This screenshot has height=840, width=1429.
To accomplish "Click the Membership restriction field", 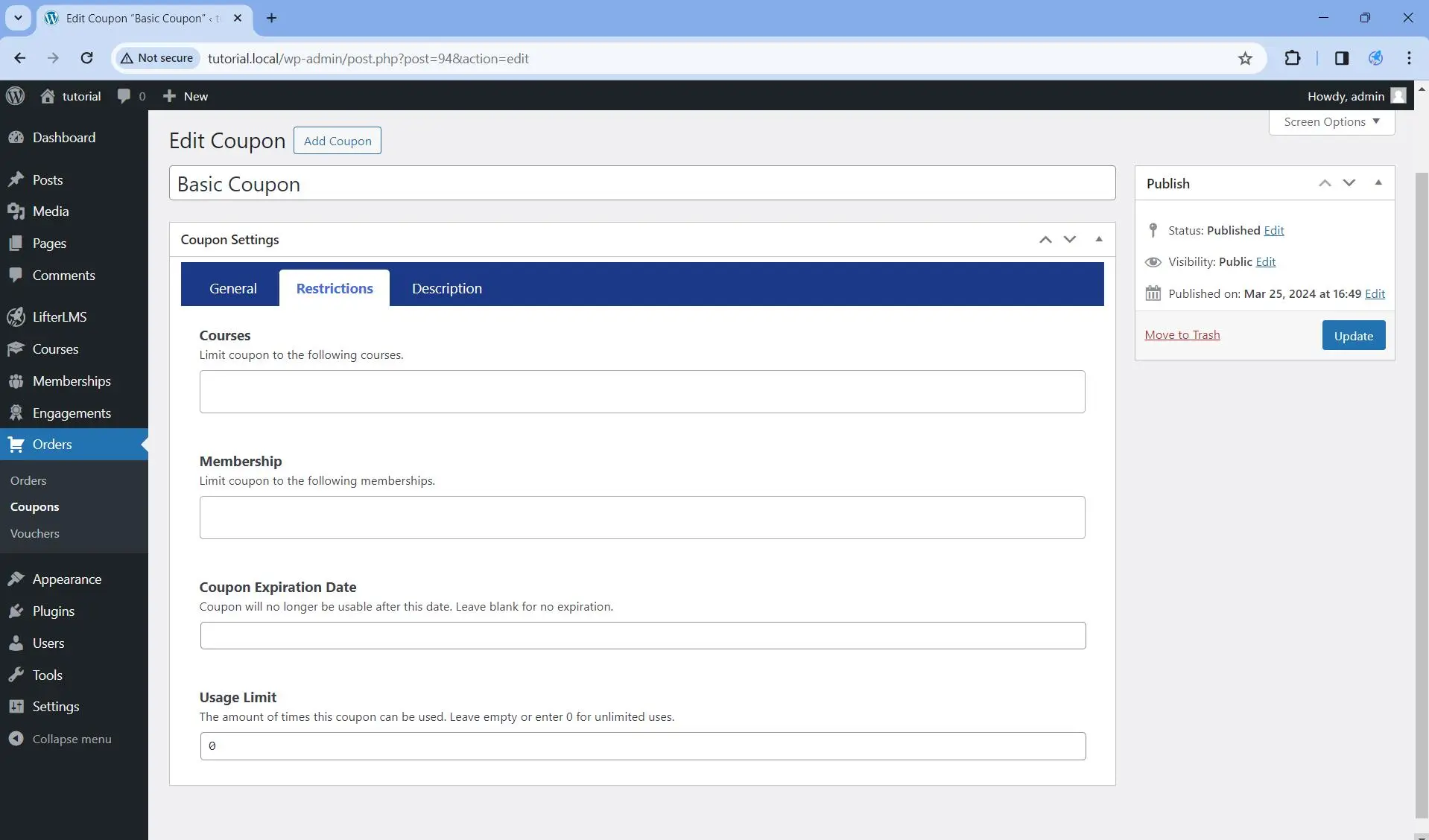I will pyautogui.click(x=642, y=518).
